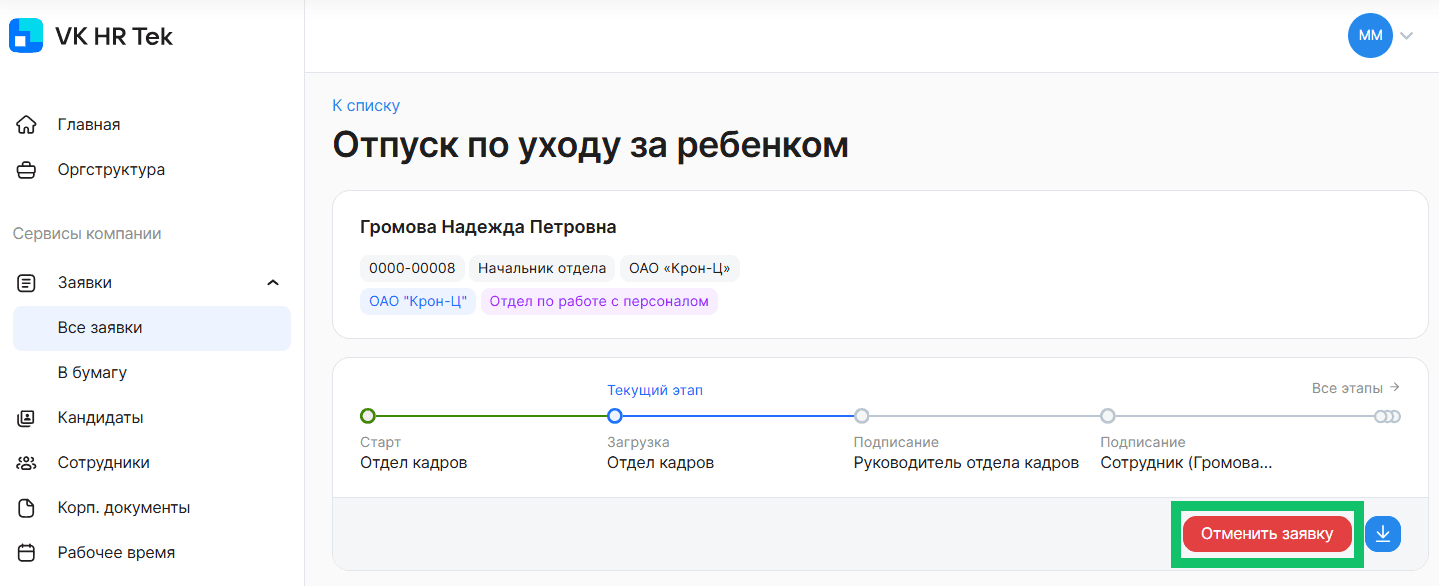Click the Корп. документы file icon

[x=27, y=508]
